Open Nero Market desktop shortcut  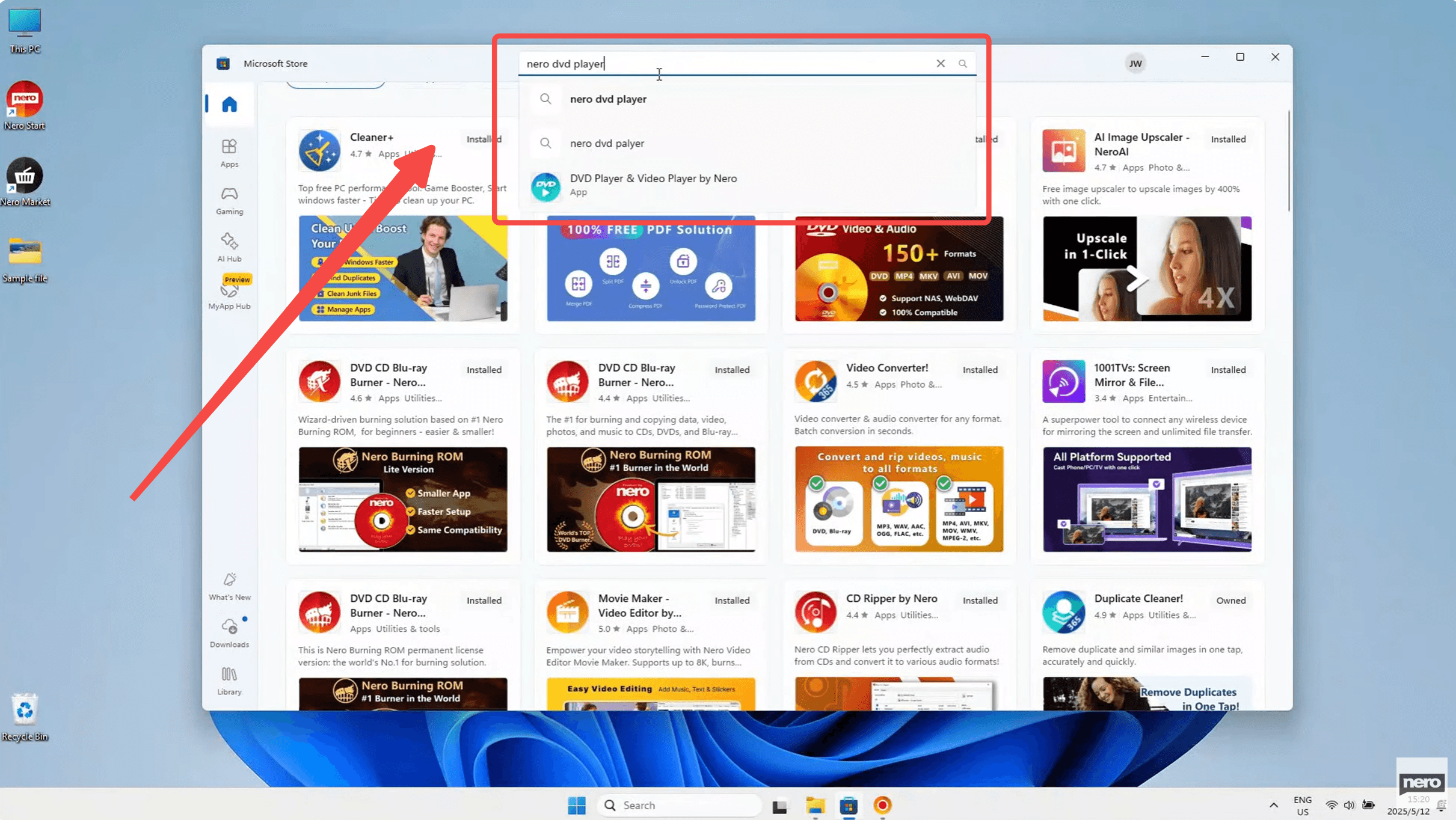25,182
